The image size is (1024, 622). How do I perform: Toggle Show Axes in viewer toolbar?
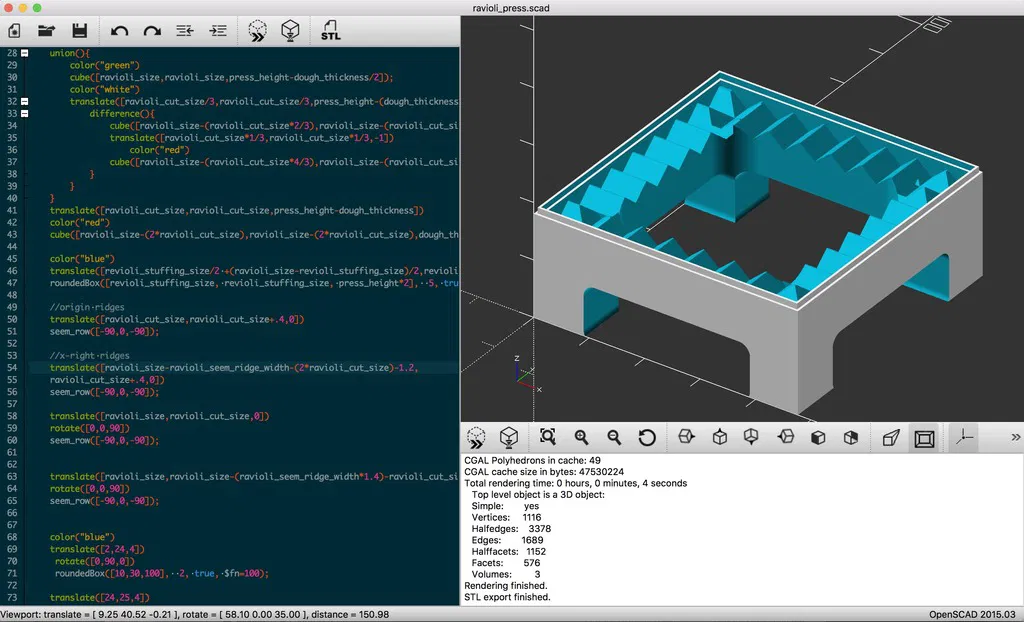[x=965, y=437]
